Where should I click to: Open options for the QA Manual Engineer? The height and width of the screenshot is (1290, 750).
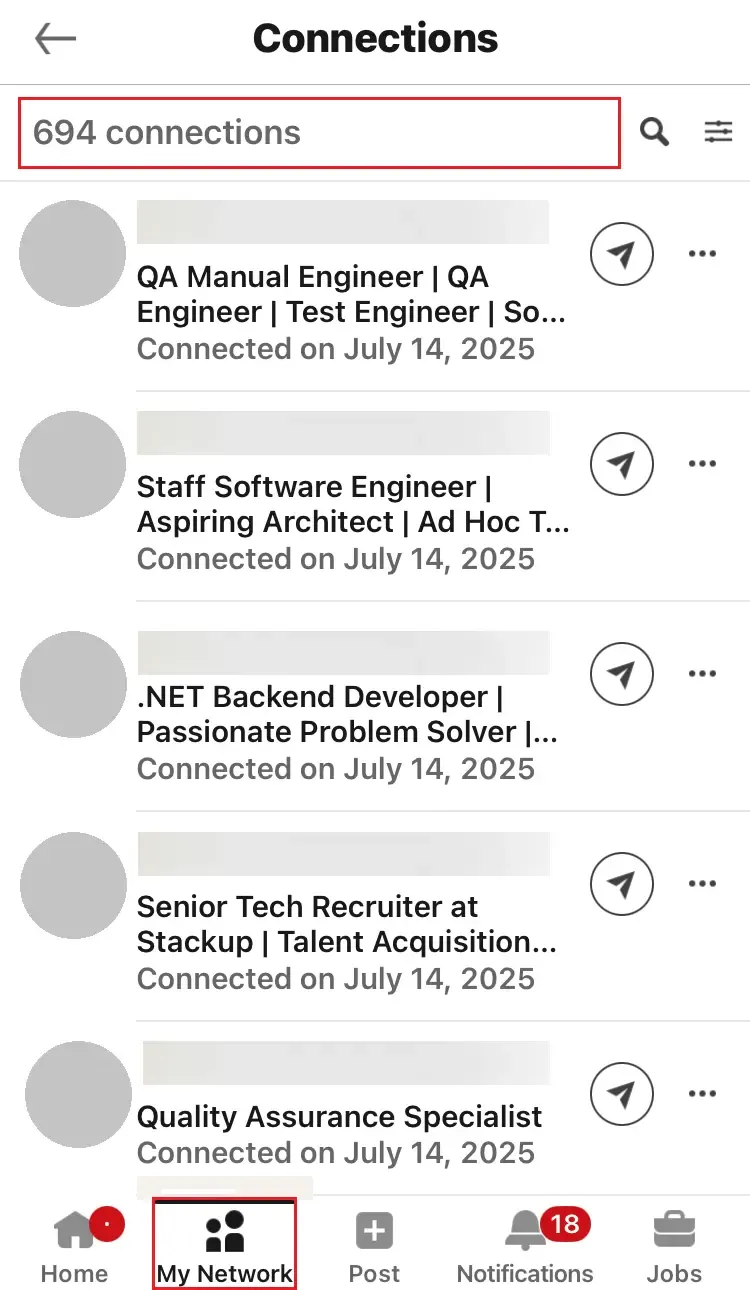[703, 255]
